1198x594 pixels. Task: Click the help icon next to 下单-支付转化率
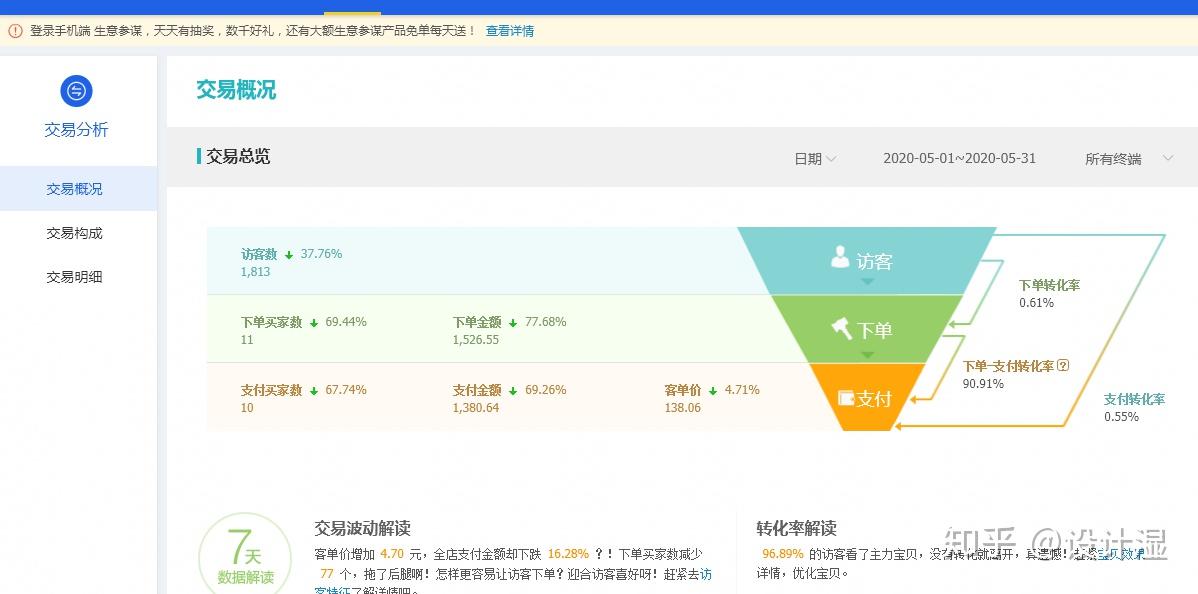pyautogui.click(x=1063, y=365)
